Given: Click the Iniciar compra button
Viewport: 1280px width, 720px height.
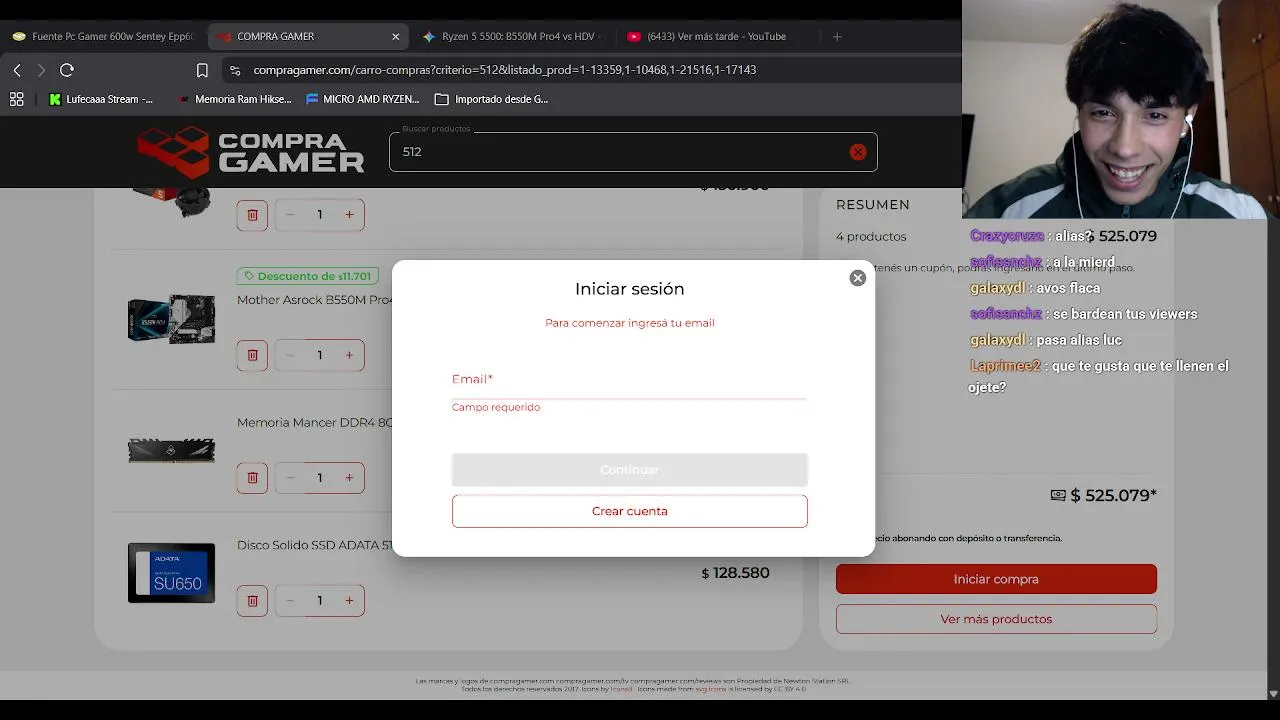Looking at the screenshot, I should pos(996,579).
